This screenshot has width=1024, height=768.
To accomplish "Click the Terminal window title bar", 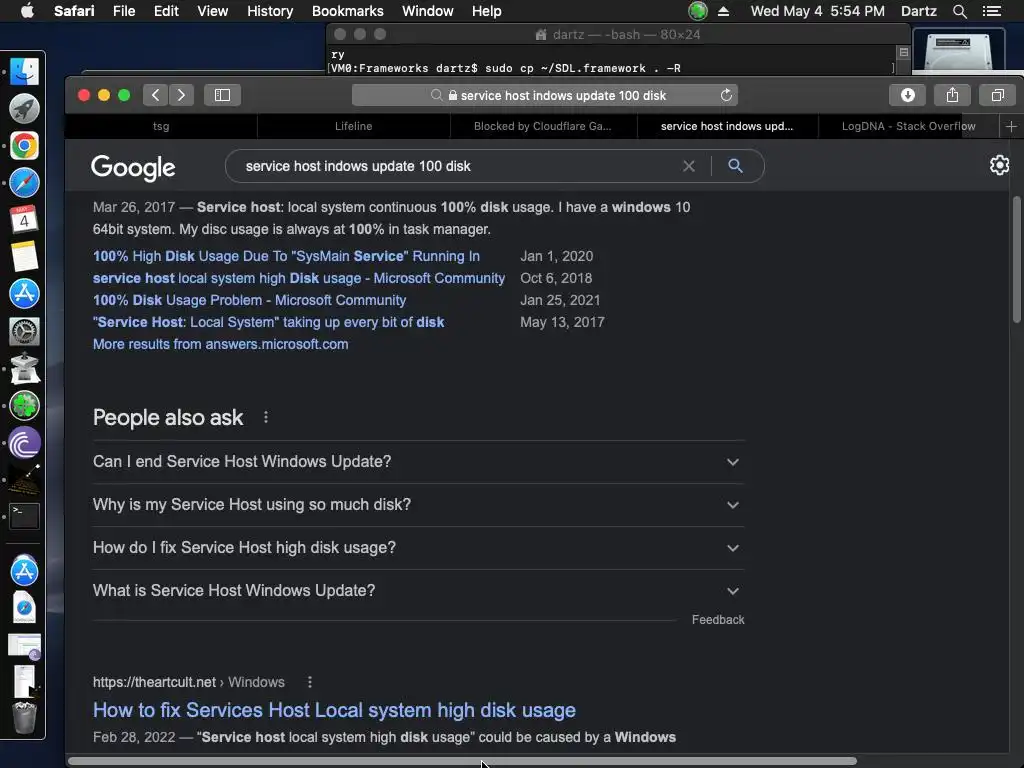I will pos(617,34).
